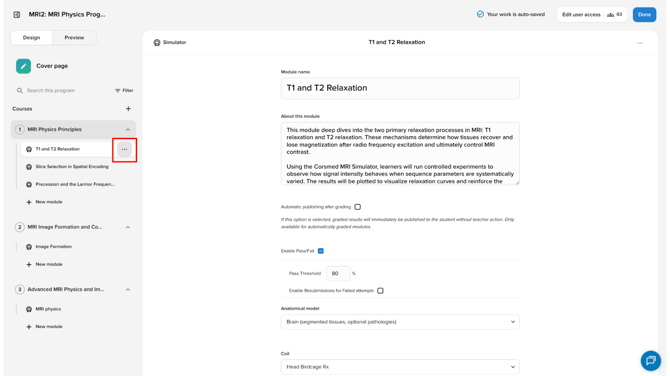Switch to the Design tab
The width and height of the screenshot is (670, 376).
tap(32, 38)
